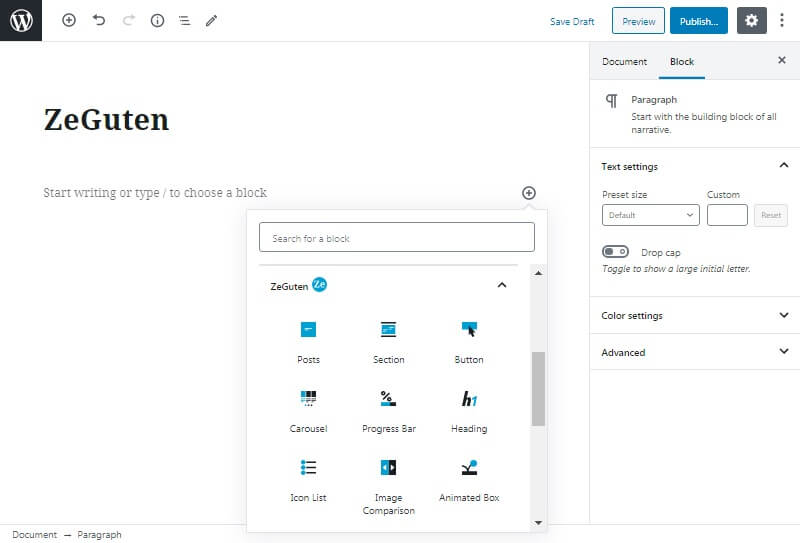Screen dimensions: 800x543
Task: Insert the Progress Bar block
Action: (388, 411)
